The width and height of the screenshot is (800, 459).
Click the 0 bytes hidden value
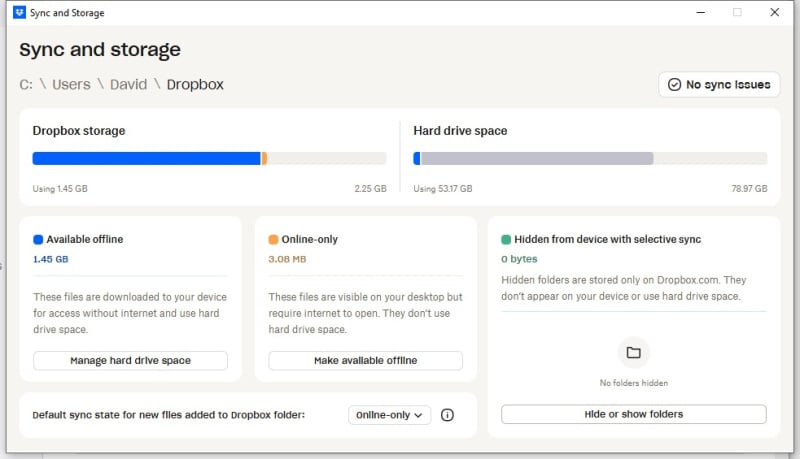(519, 259)
